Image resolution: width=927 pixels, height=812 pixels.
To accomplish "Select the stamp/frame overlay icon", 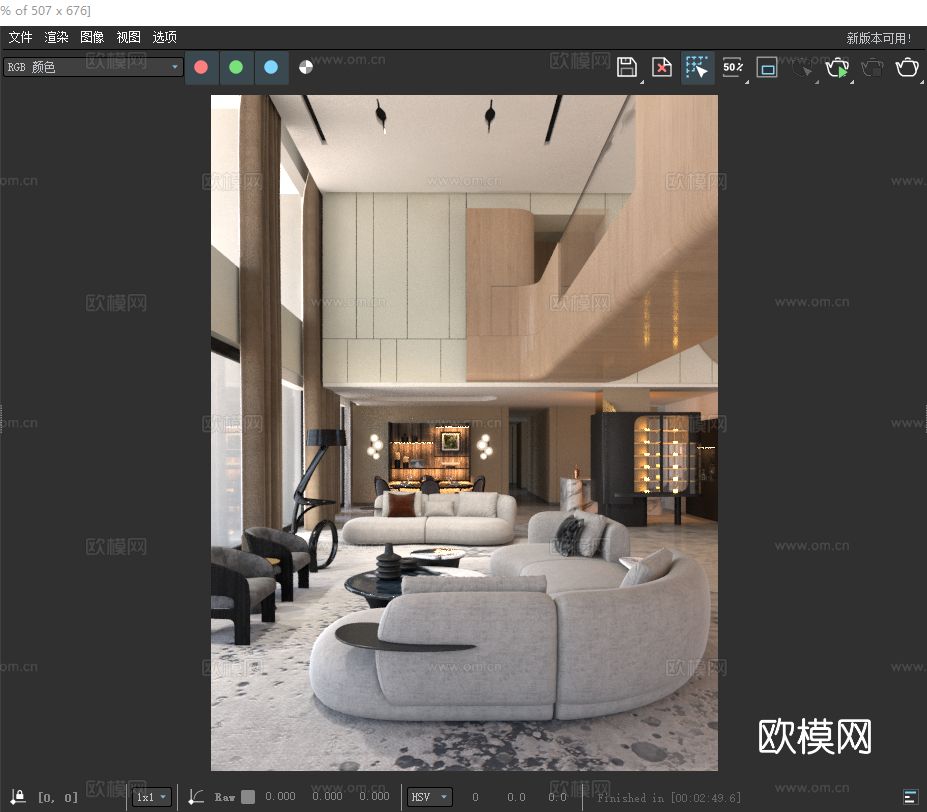I will (x=767, y=67).
